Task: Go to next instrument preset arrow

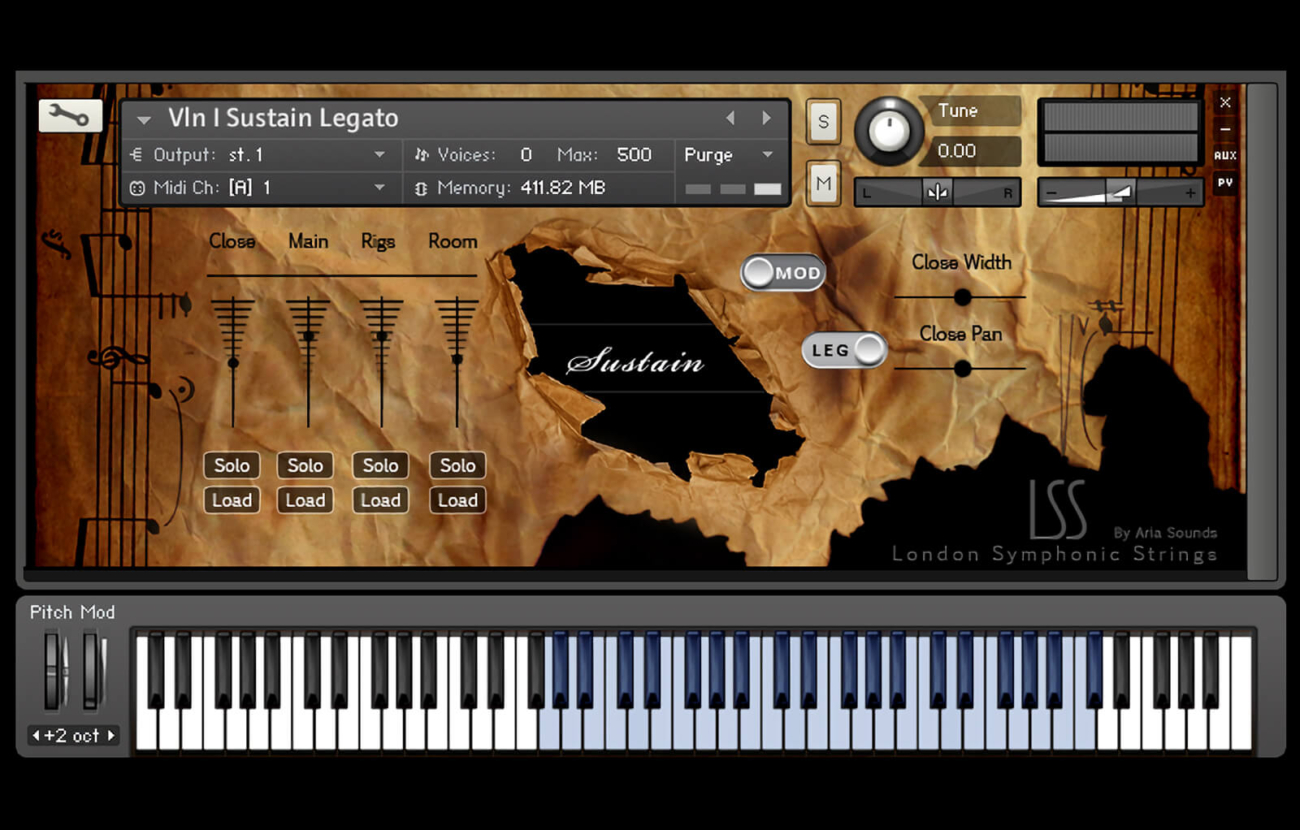Action: click(767, 118)
